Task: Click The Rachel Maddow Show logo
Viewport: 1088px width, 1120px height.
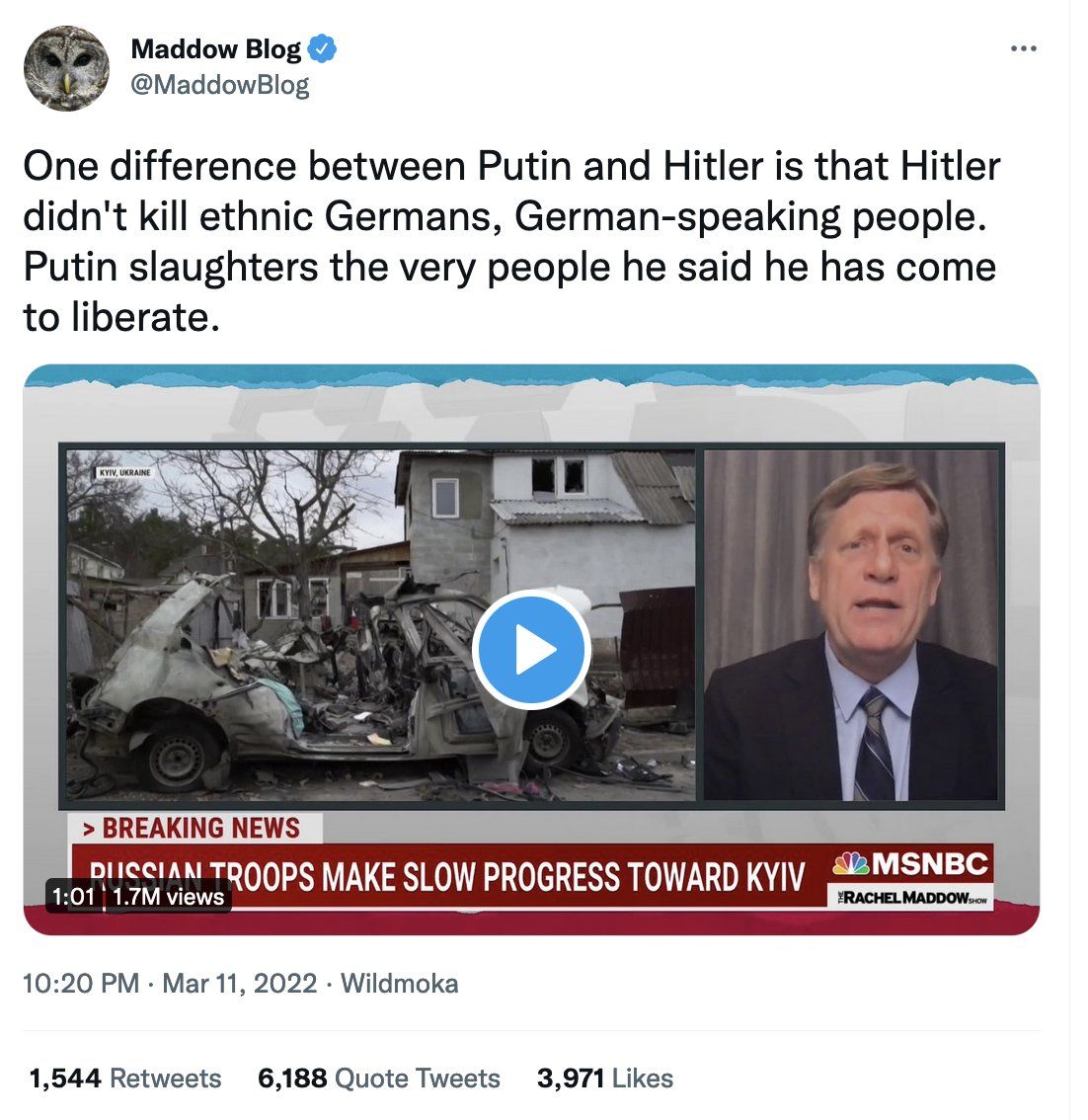Action: [x=910, y=897]
